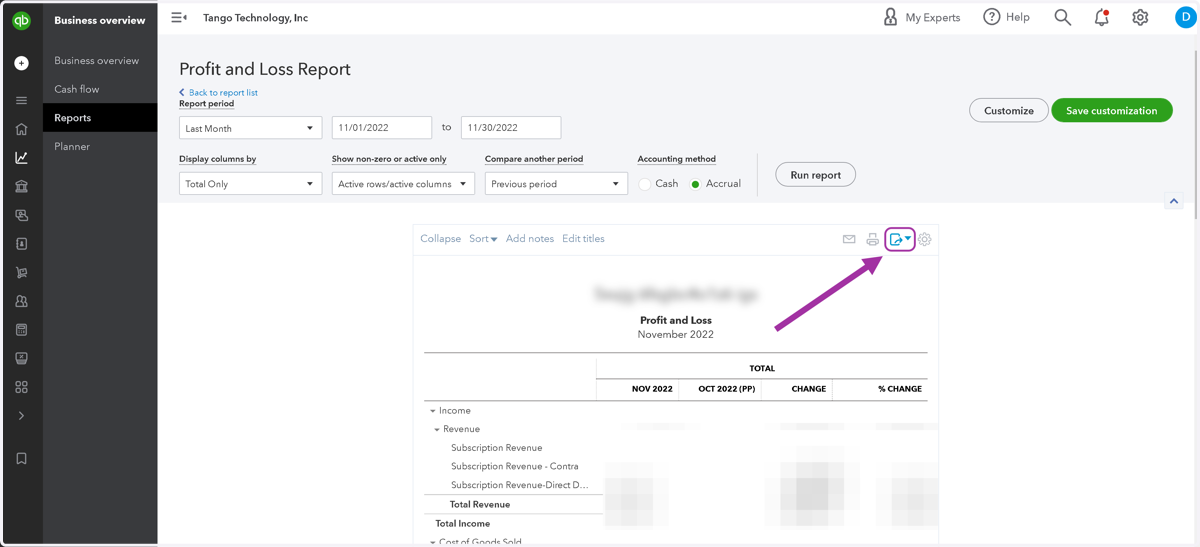This screenshot has width=1200, height=547.
Task: Click the Run report button
Action: tap(816, 175)
